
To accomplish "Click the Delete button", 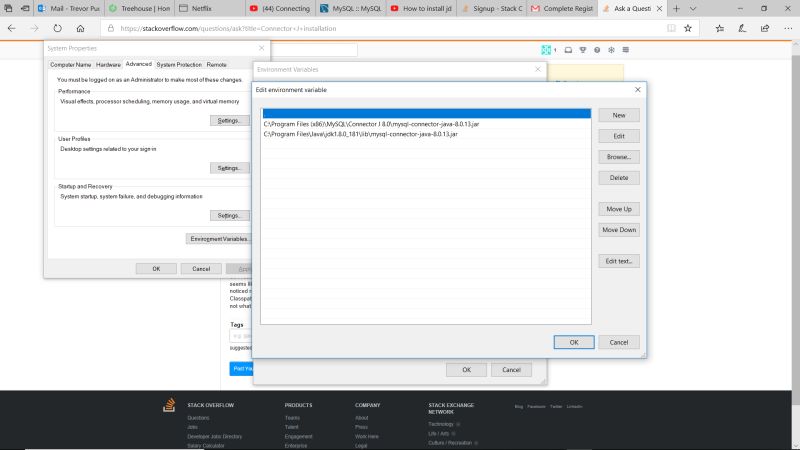I will 619,178.
